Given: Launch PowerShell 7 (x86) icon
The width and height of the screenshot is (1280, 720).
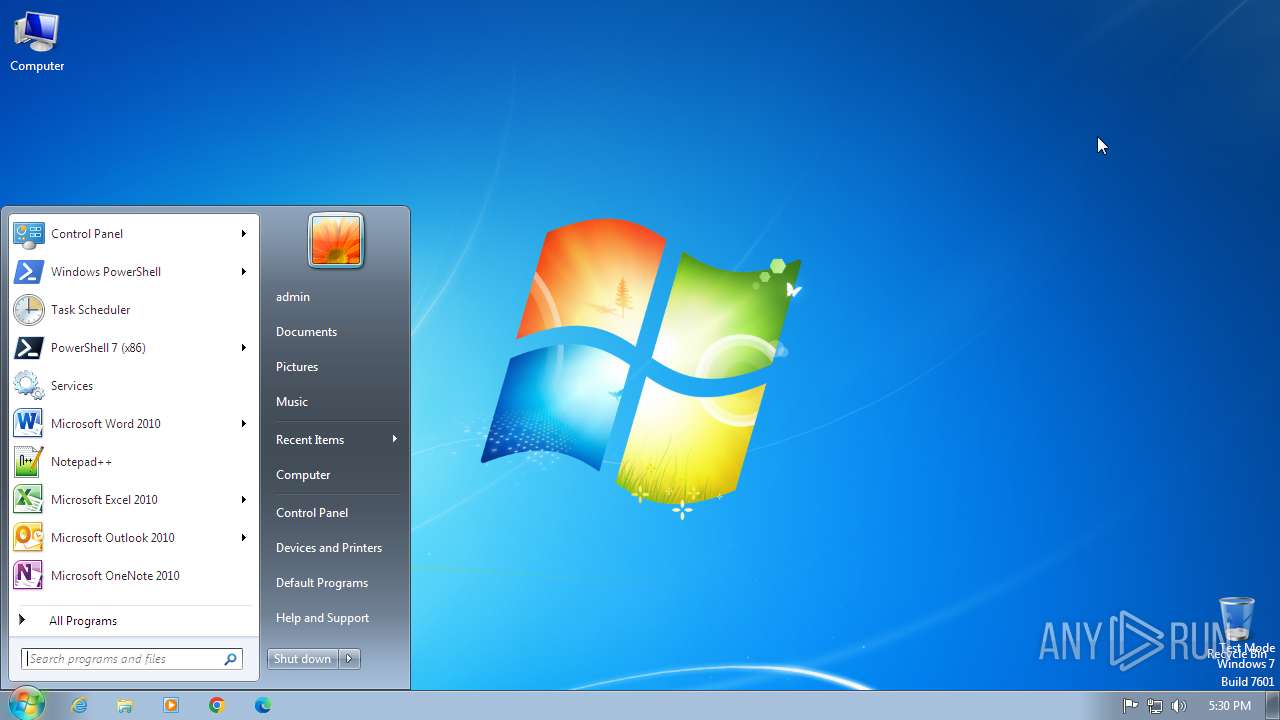Looking at the screenshot, I should coord(28,348).
